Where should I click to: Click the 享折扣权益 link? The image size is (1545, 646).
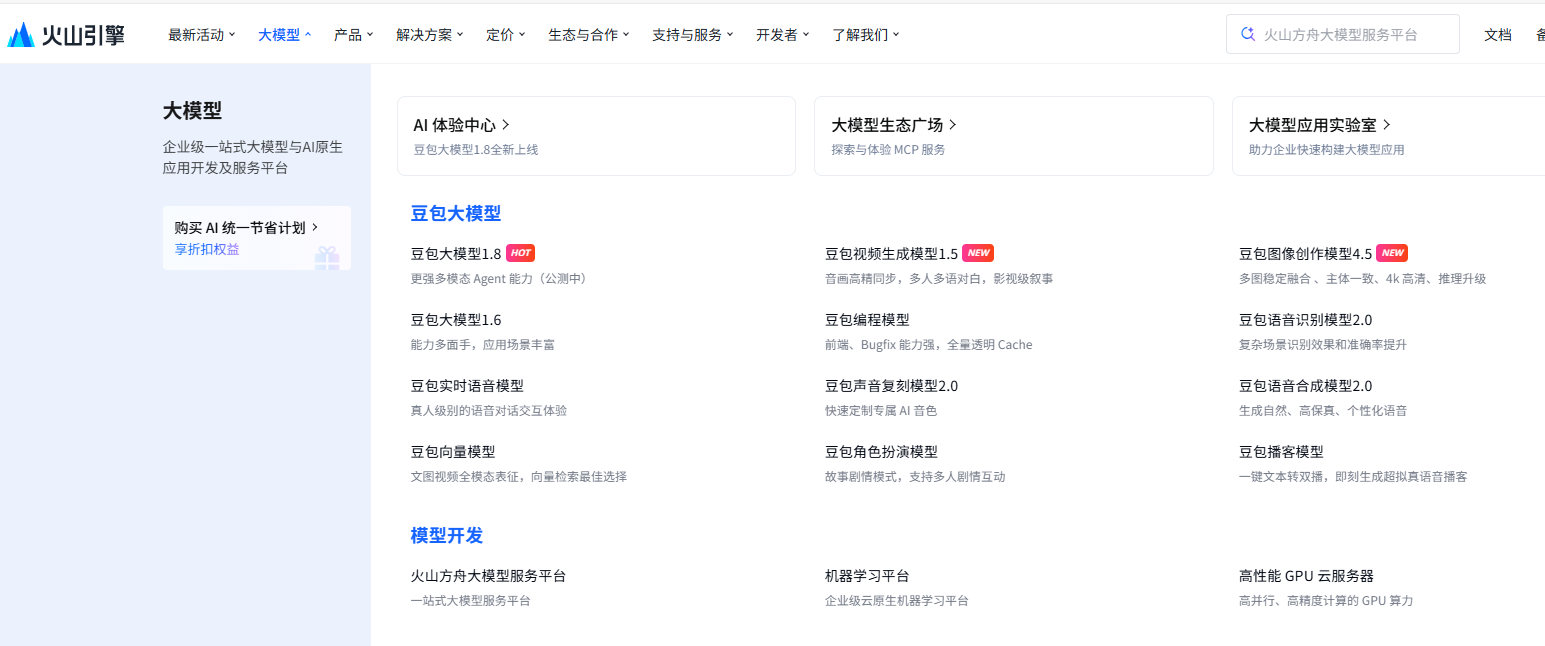click(x=207, y=249)
